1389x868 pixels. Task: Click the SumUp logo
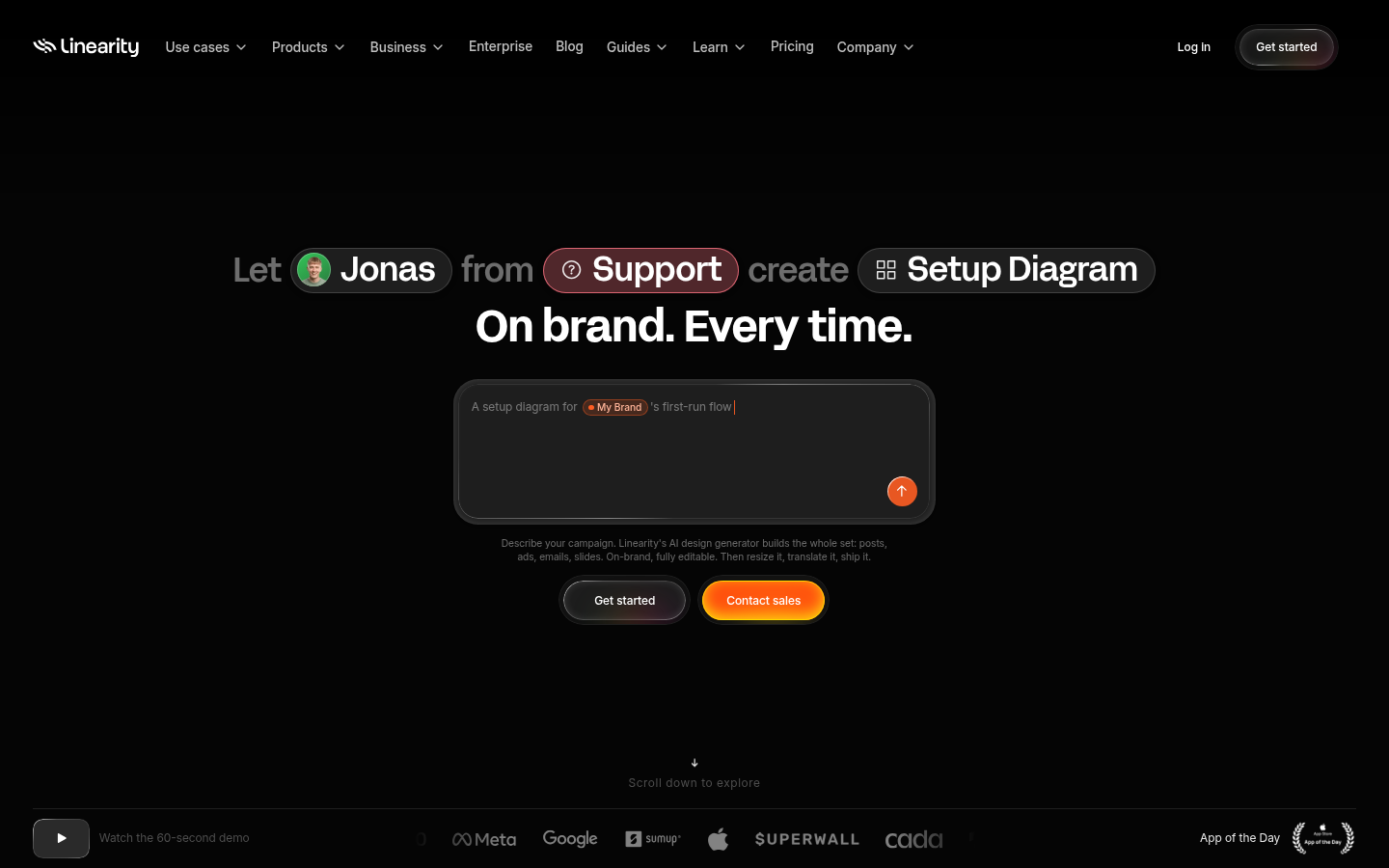click(653, 839)
